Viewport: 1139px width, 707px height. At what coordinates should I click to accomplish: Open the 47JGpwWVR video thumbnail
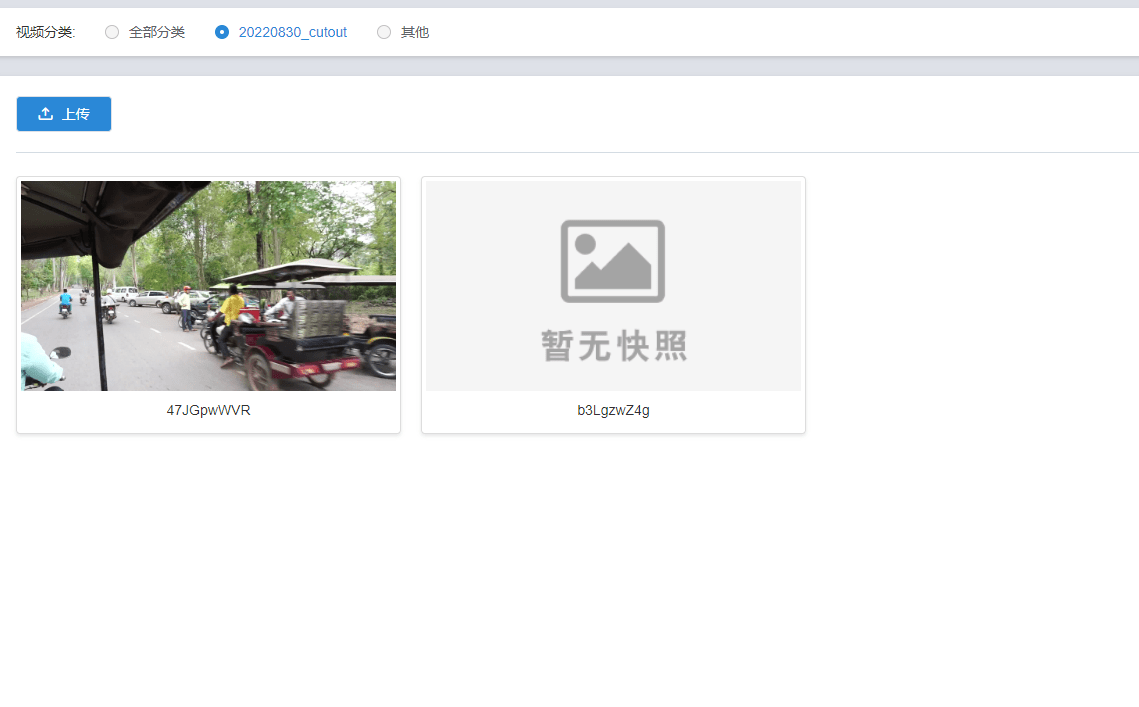point(208,286)
